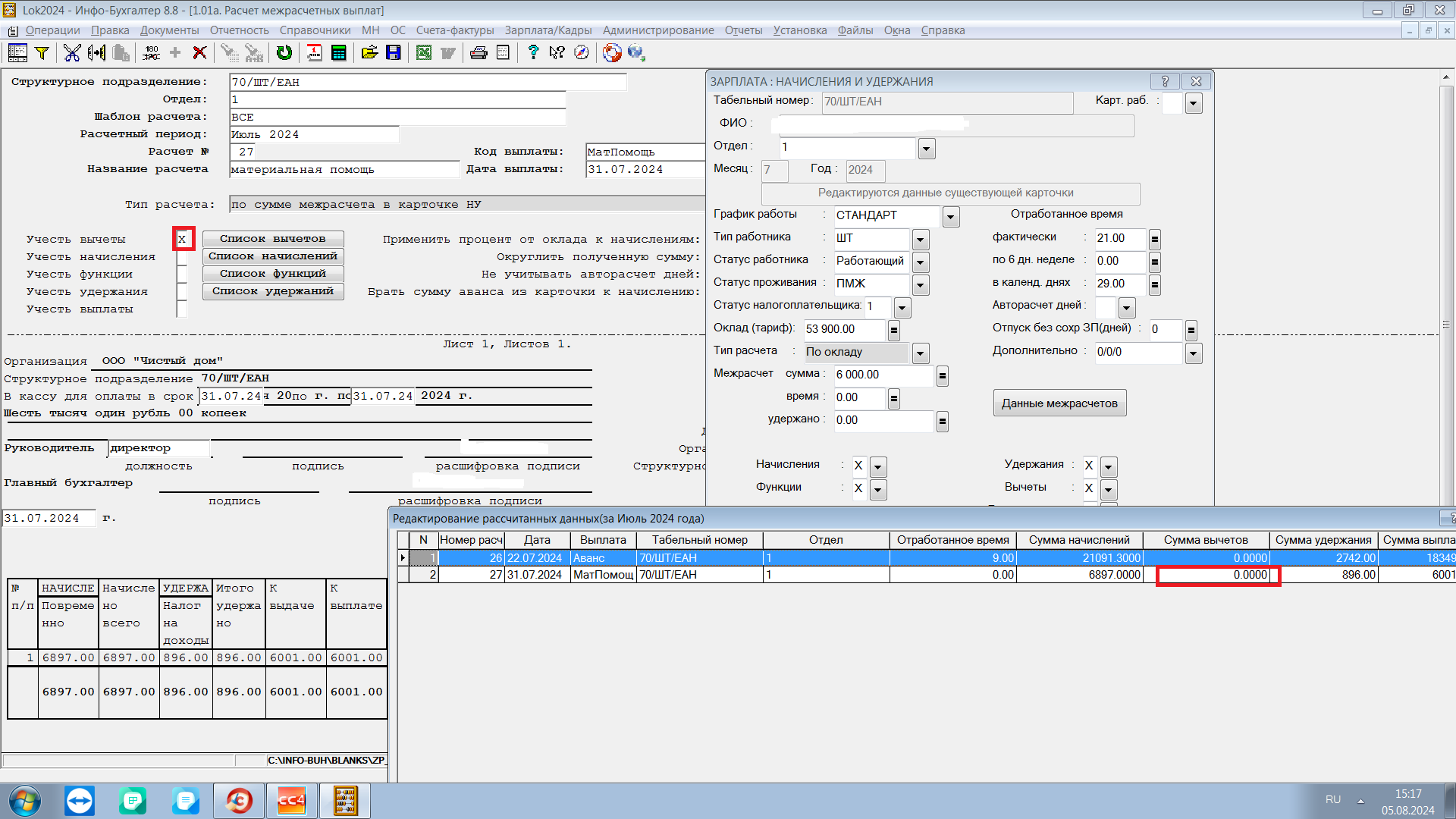Click the 'Данные межрасчетов' button
The image size is (1456, 819).
click(x=1059, y=403)
